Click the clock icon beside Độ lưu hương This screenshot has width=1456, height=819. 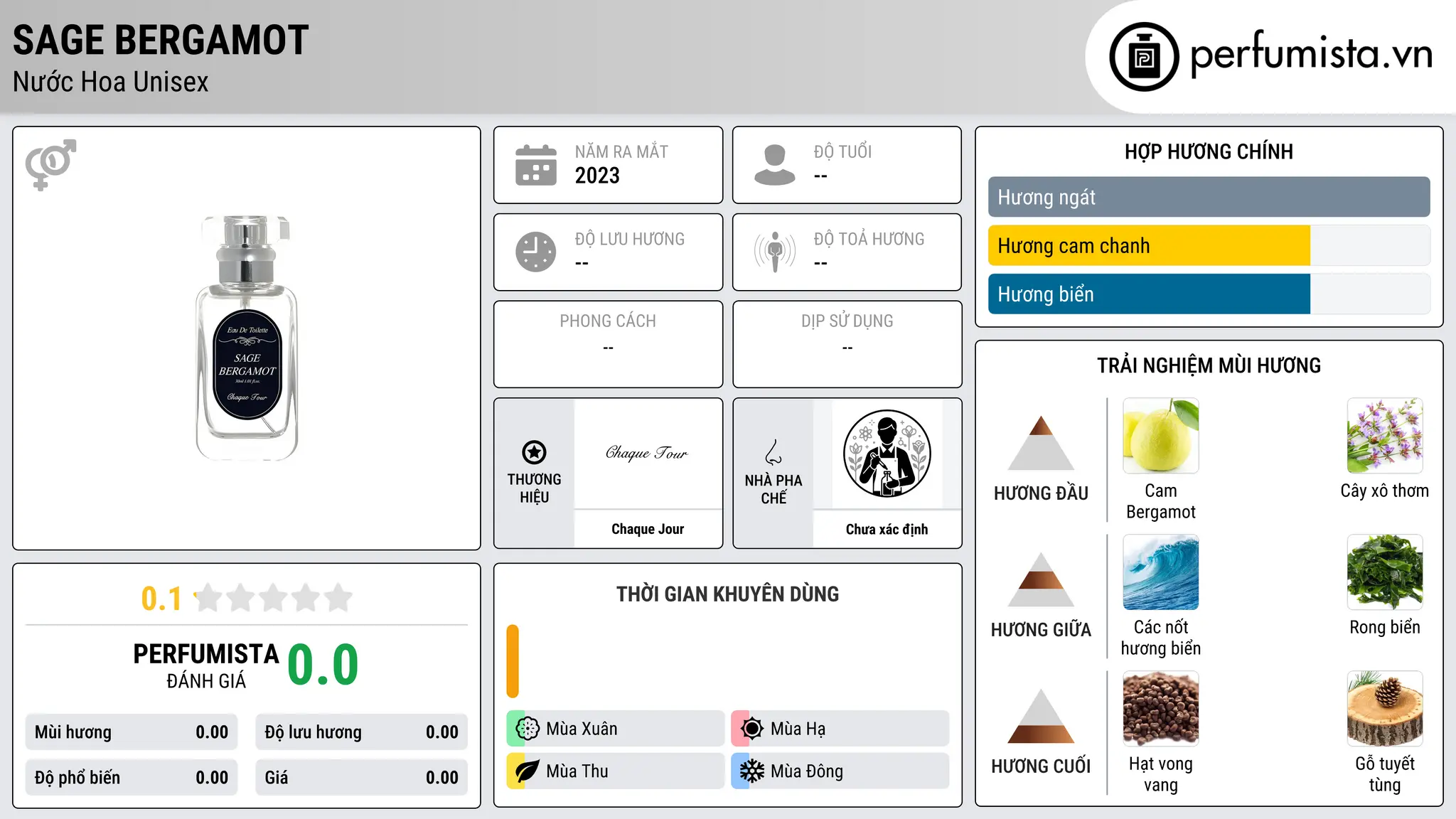536,252
